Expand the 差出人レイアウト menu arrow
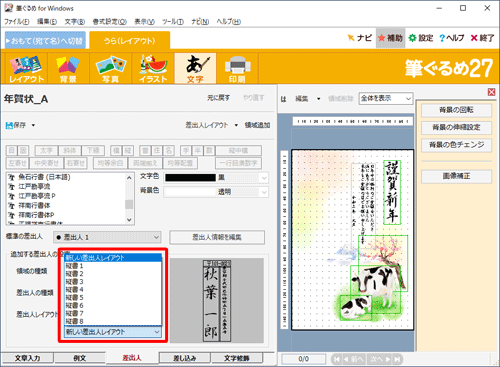 tap(236, 125)
